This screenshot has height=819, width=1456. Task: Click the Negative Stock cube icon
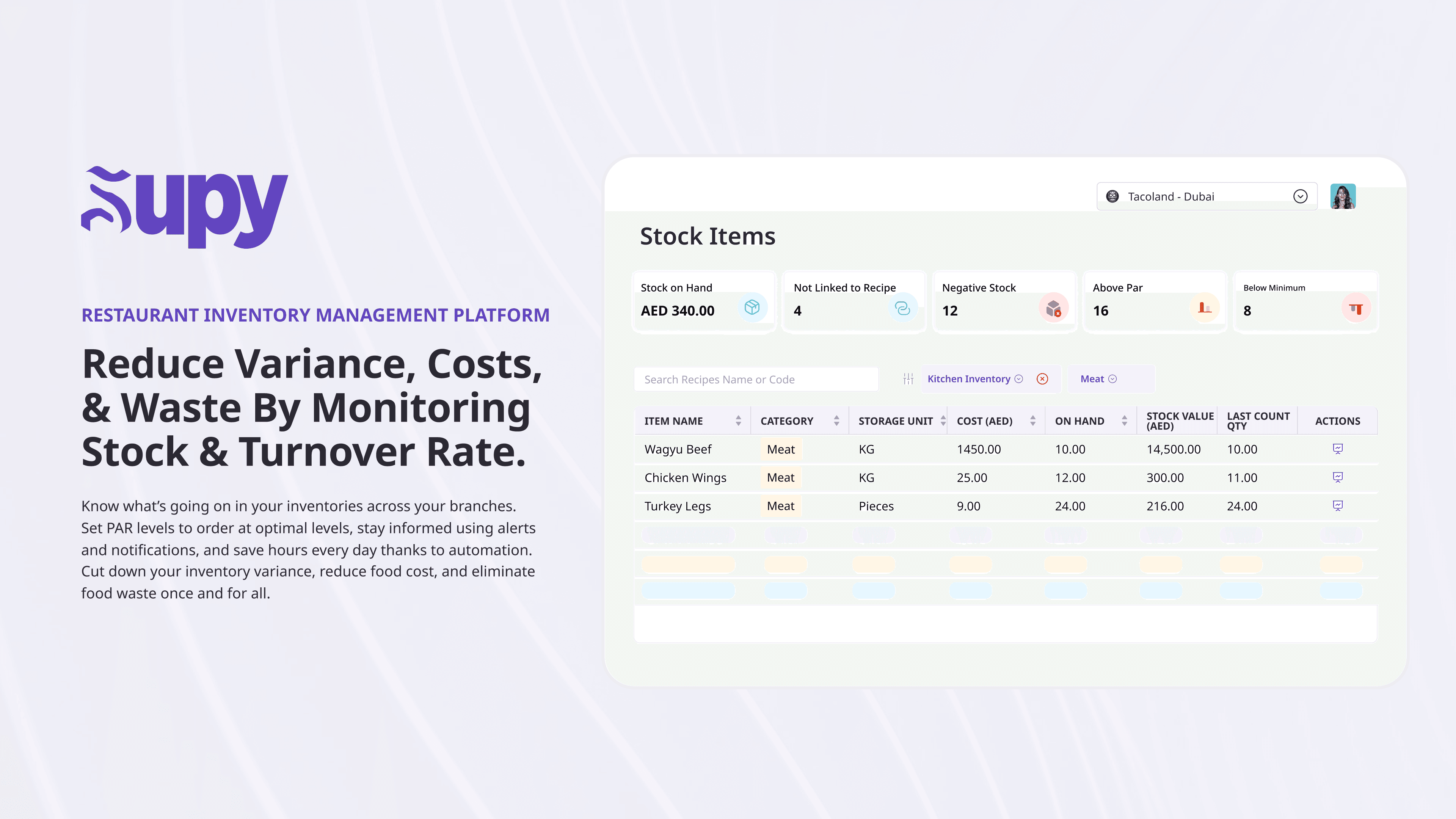pos(1053,308)
